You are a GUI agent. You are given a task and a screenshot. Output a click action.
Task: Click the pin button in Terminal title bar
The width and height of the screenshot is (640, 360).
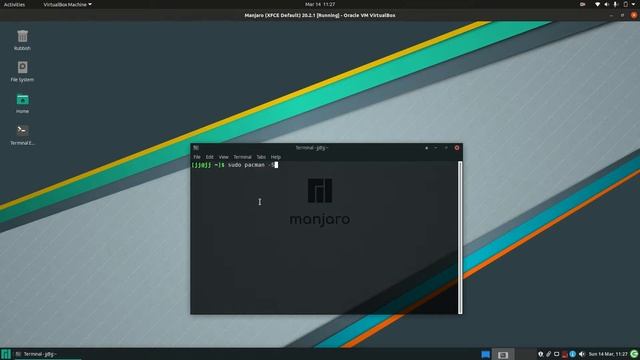click(x=427, y=148)
